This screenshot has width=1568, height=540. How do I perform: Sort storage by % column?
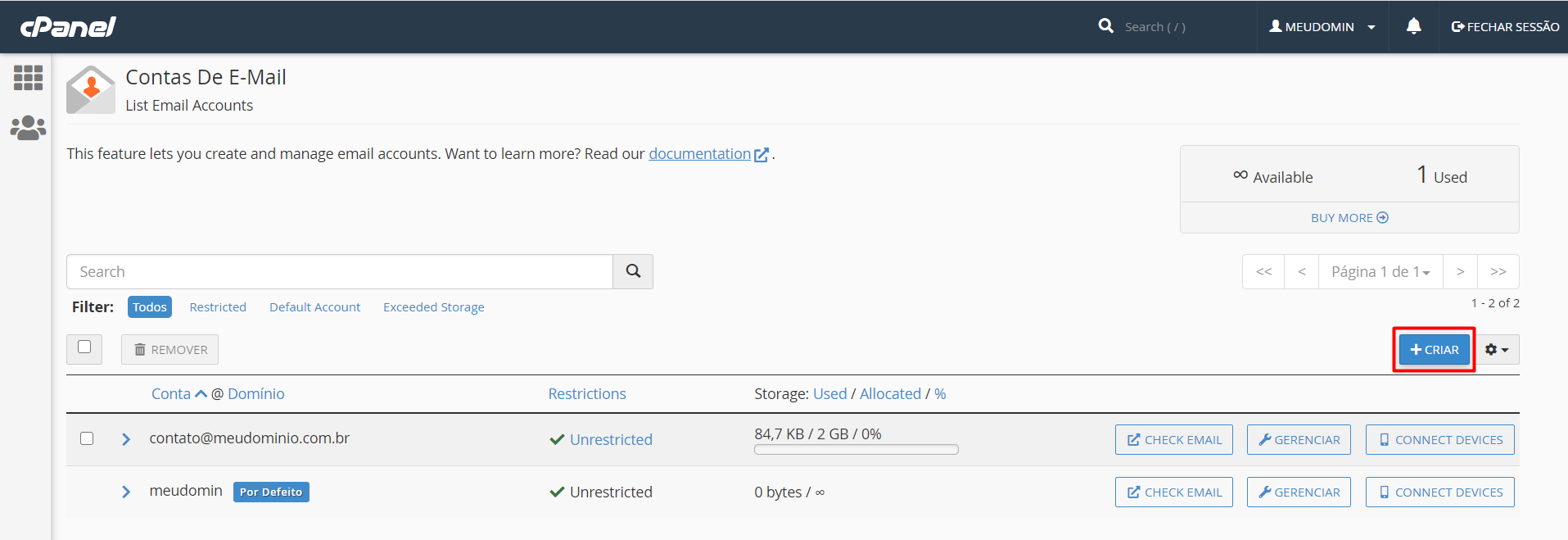[x=940, y=394]
